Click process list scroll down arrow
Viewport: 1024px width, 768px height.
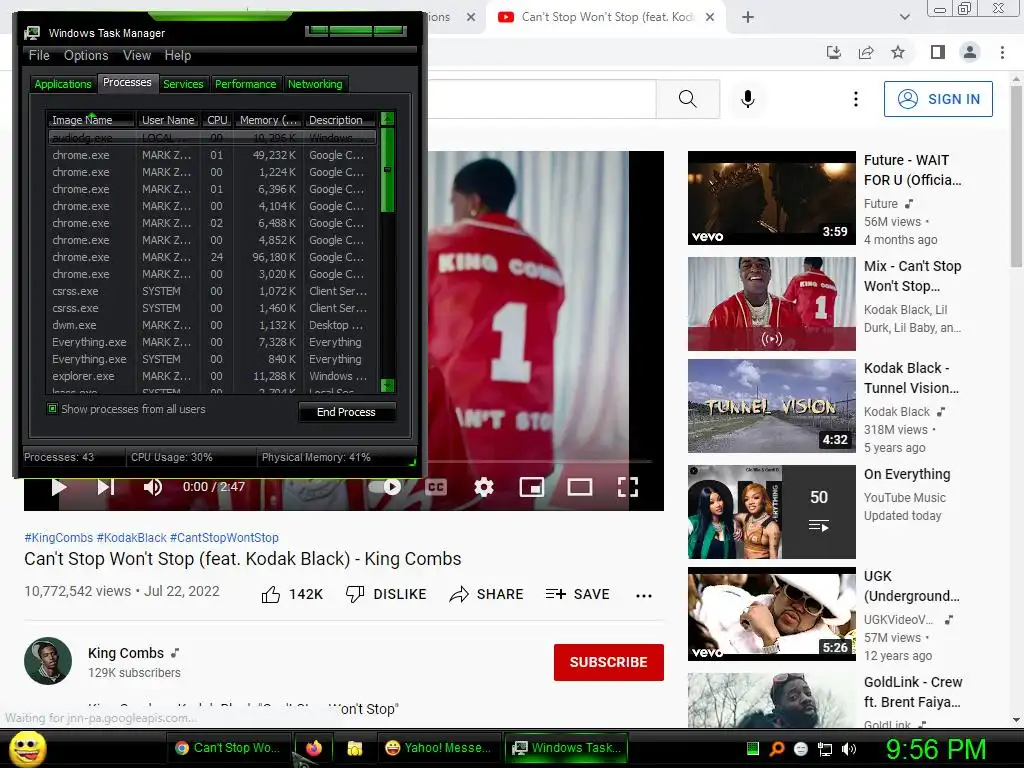[387, 385]
